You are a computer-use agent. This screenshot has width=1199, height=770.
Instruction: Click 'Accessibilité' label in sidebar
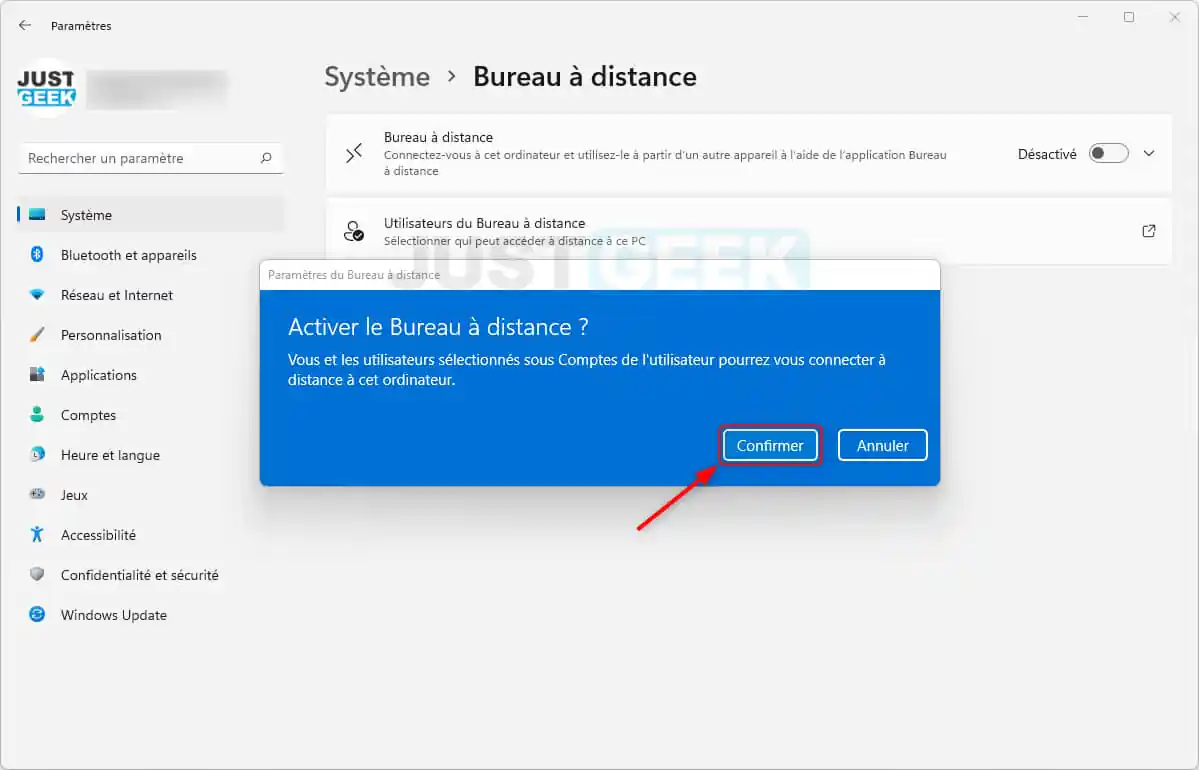[99, 535]
